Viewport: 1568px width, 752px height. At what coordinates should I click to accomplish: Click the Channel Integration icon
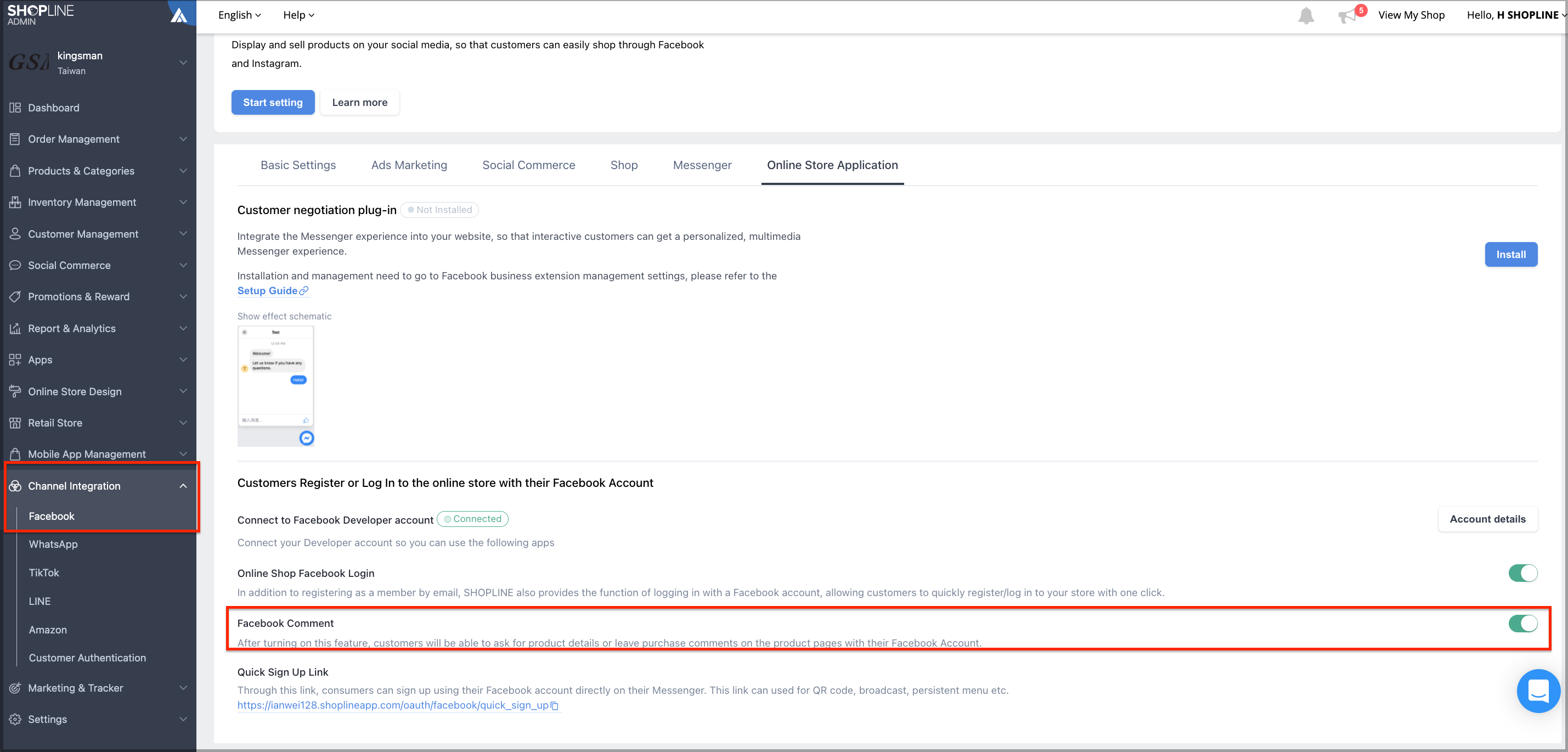15,486
